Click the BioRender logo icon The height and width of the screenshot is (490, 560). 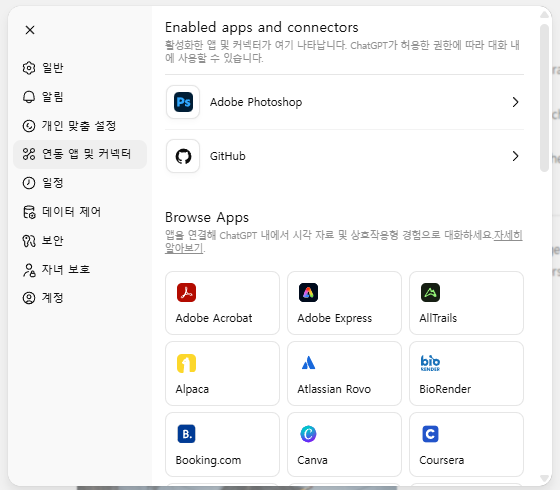[x=430, y=363]
